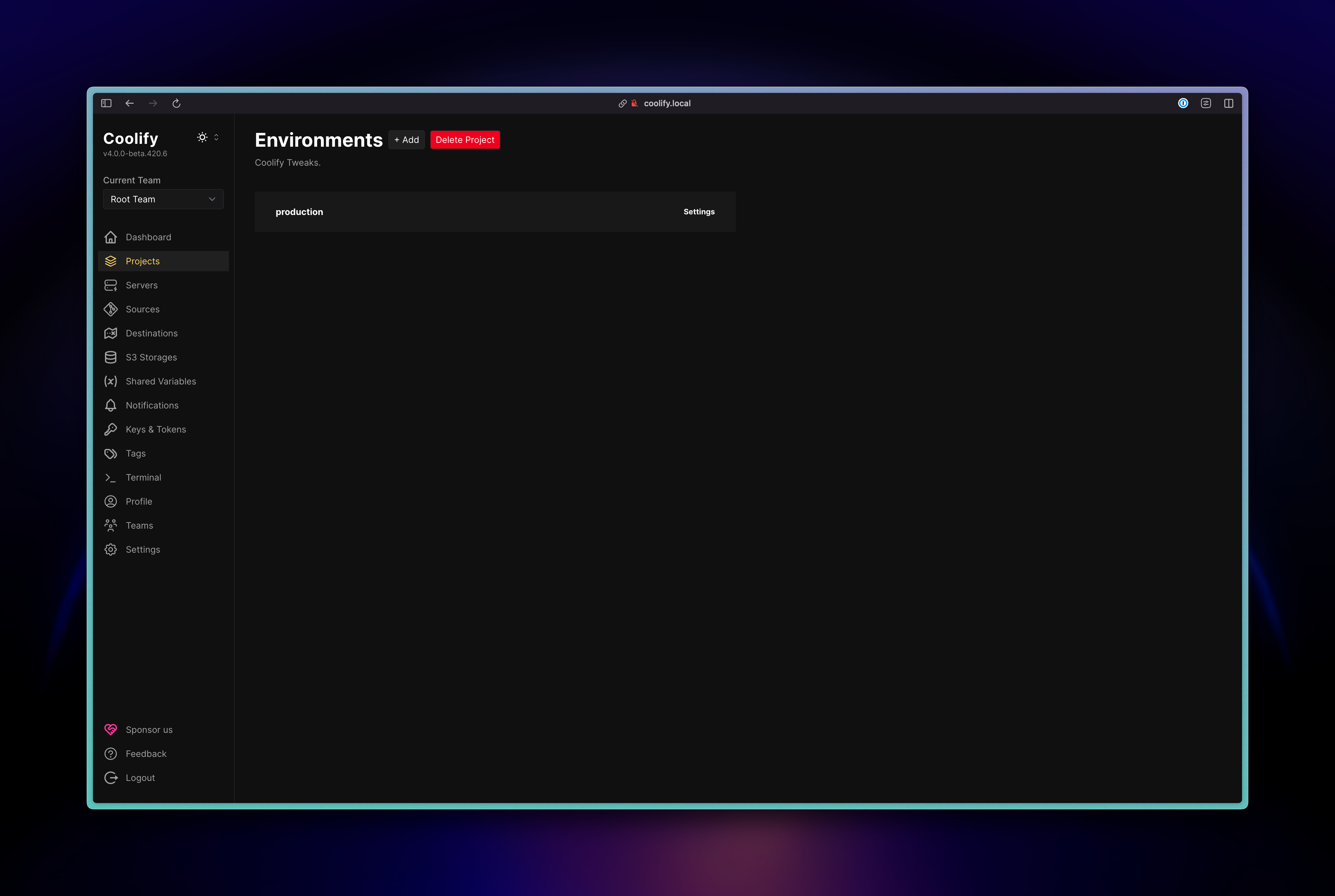Go to the Teams menu item
Image resolution: width=1335 pixels, height=896 pixels.
(x=139, y=525)
